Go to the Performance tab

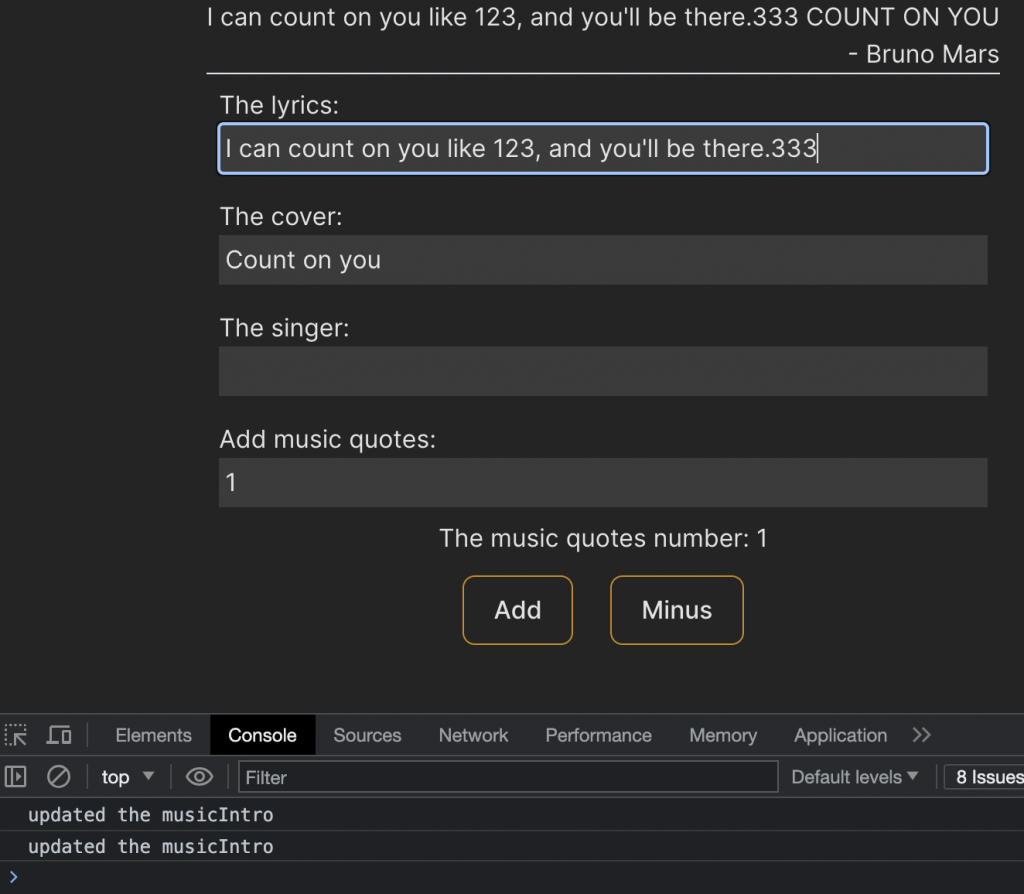point(598,735)
